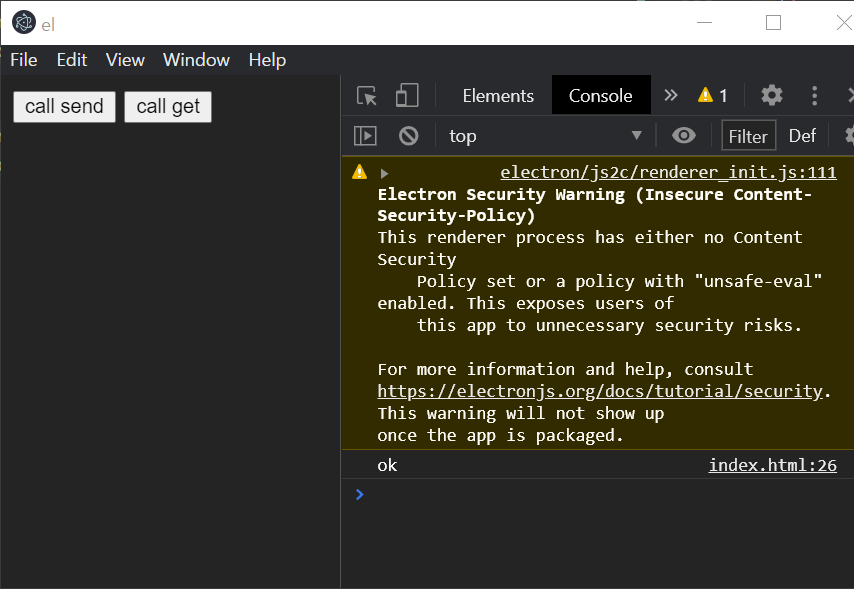The image size is (854, 589).
Task: Open the renderer_init.js:111 source link
Action: click(668, 173)
